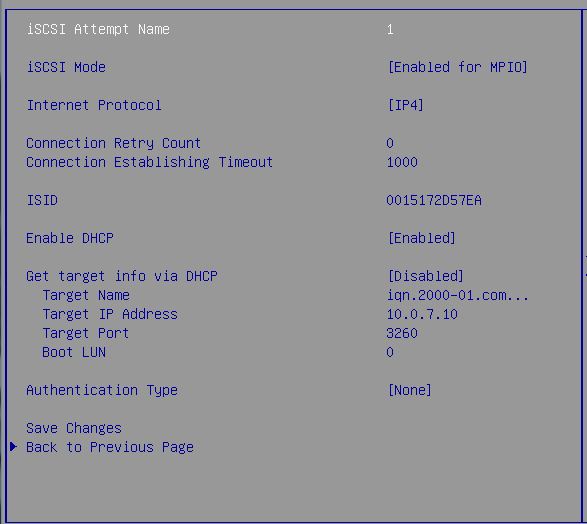This screenshot has width=587, height=524.
Task: Open the [Enabled for MPIO] mode option
Action: [457, 67]
